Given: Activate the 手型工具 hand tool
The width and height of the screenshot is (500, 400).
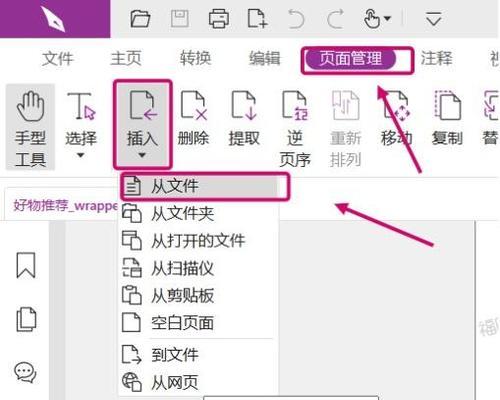Looking at the screenshot, I should [x=30, y=128].
